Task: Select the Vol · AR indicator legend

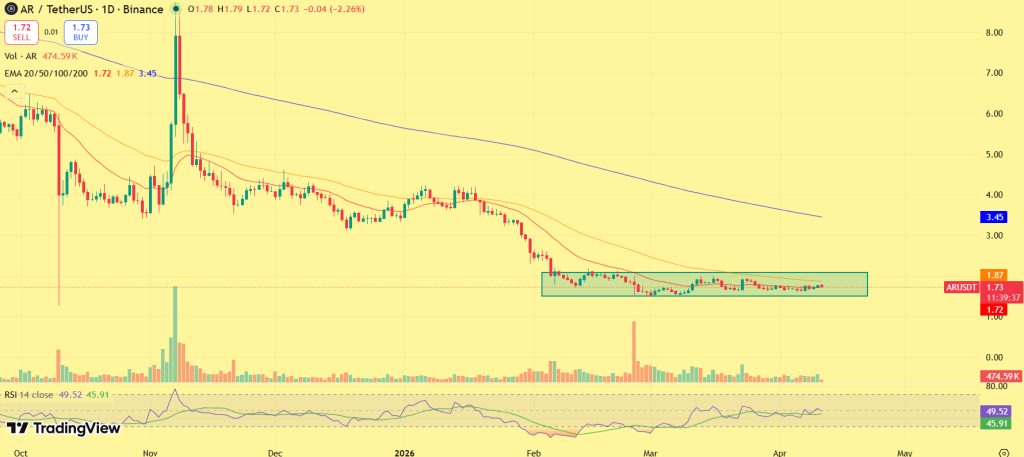Action: (24, 59)
